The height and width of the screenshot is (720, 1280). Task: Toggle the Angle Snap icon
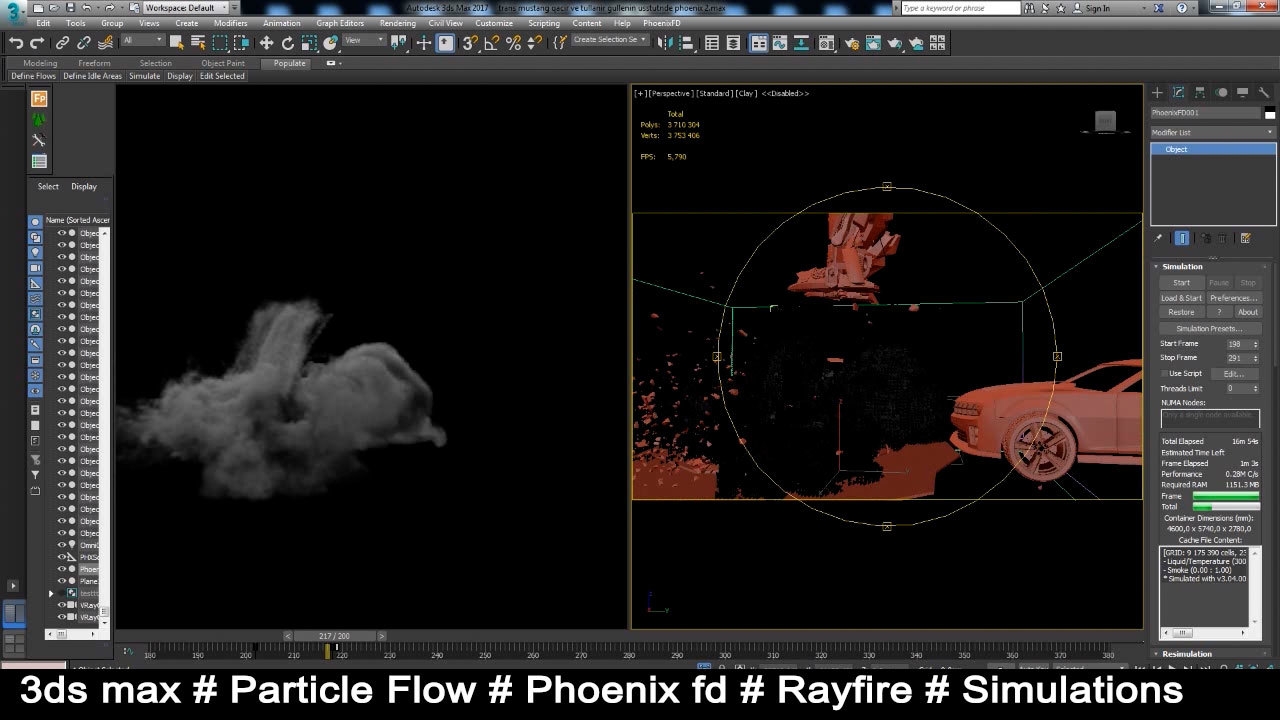click(x=492, y=43)
